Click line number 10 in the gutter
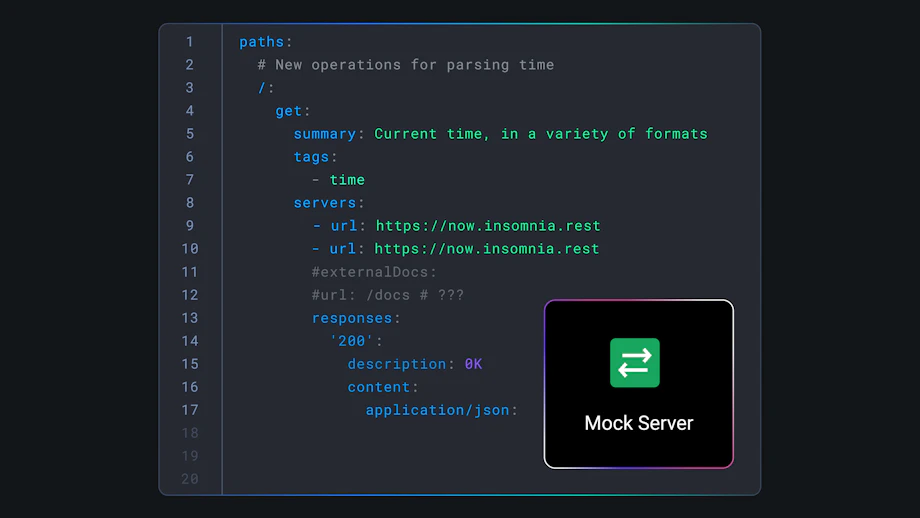 [190, 249]
